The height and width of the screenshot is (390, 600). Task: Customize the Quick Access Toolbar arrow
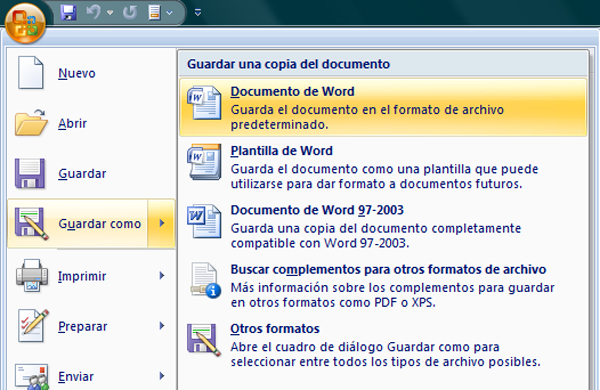pos(197,13)
